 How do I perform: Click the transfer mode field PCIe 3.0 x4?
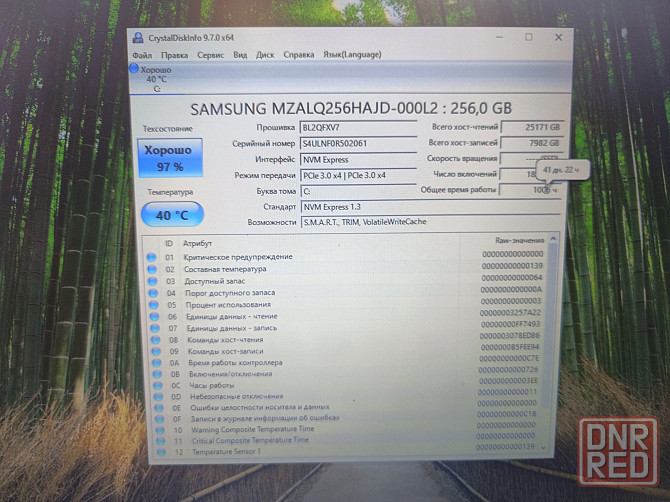coord(358,175)
